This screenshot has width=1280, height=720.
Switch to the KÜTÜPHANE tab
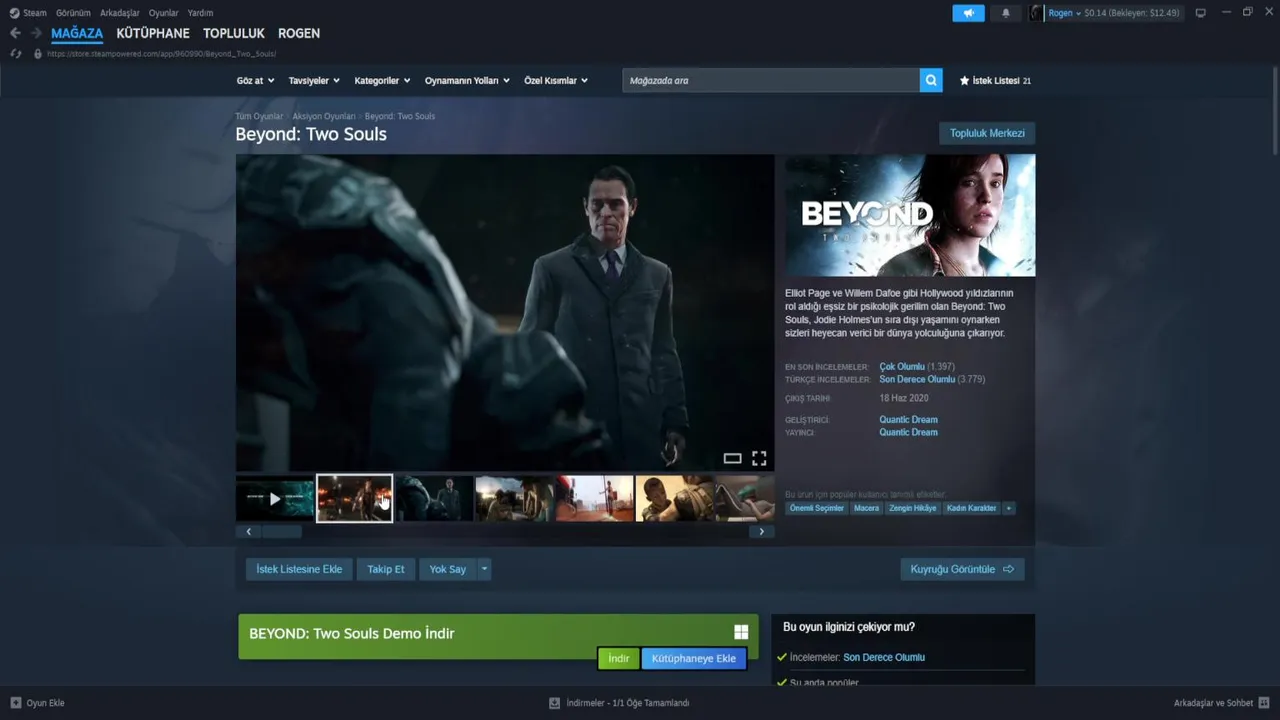[153, 33]
